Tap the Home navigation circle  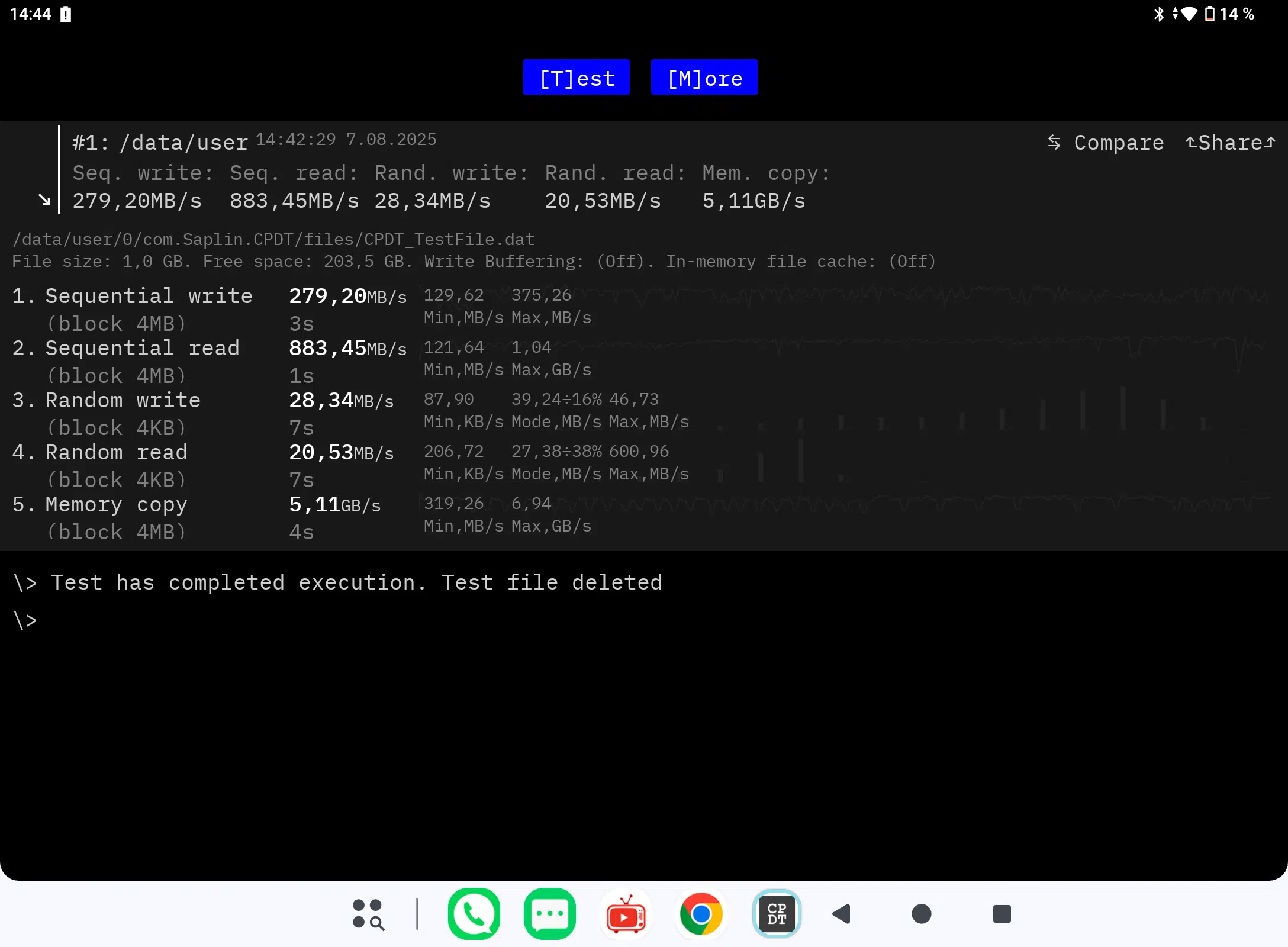pos(922,914)
